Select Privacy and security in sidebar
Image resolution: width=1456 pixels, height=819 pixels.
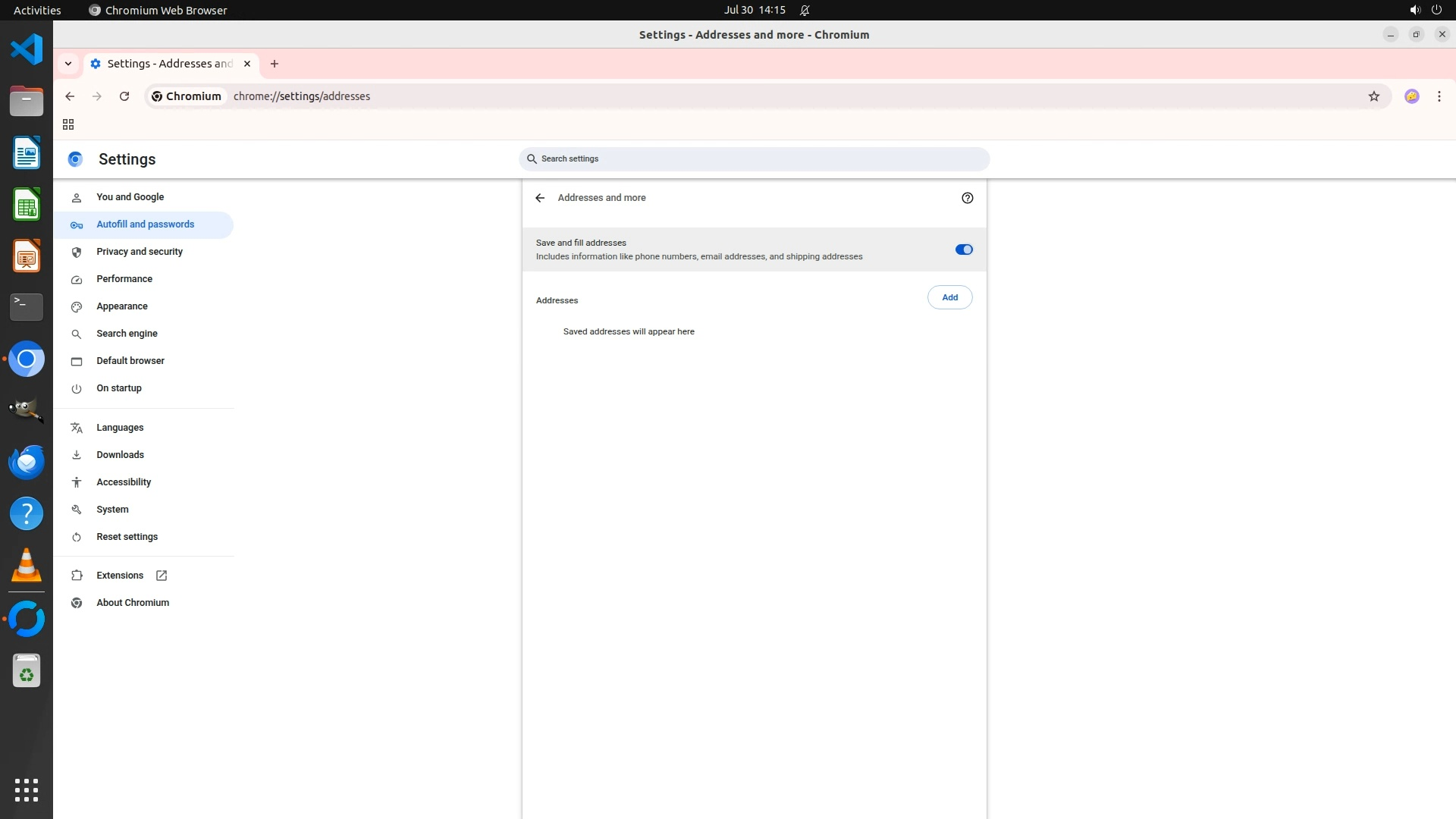click(x=140, y=252)
